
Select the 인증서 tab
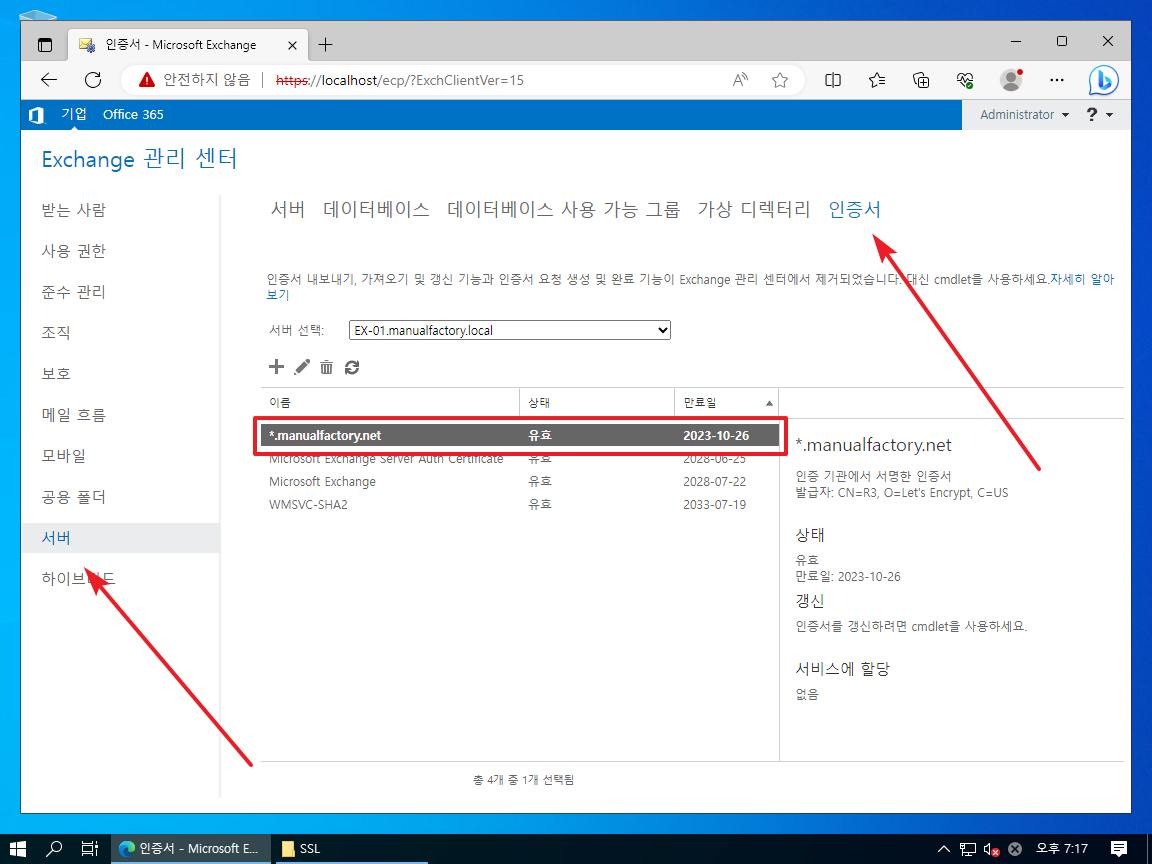(854, 209)
